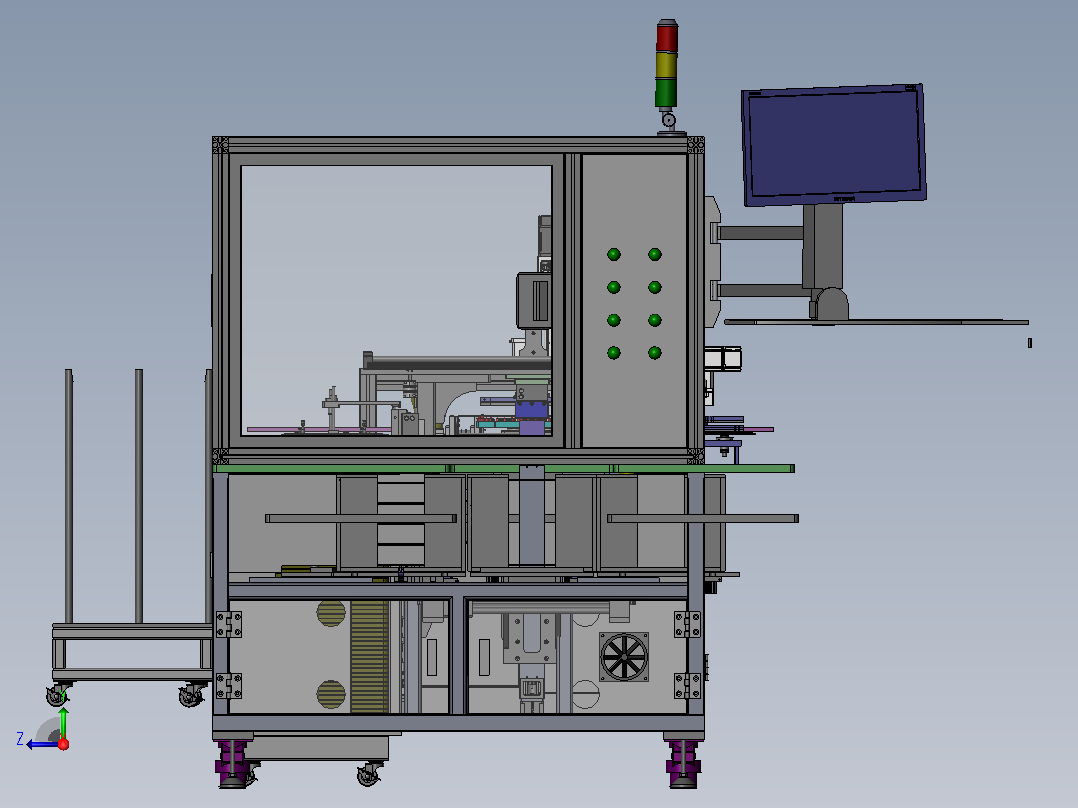
Task: Select the yellow lamp of the signal tower
Action: [x=666, y=65]
